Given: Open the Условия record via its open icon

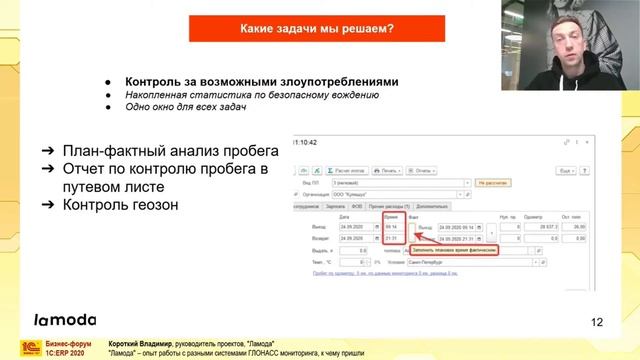Looking at the screenshot, I should [543, 262].
